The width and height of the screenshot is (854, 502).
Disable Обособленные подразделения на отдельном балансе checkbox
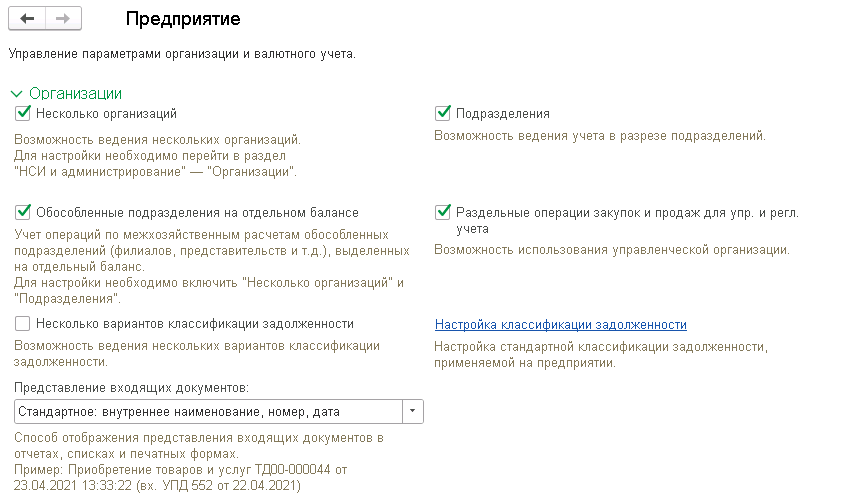pos(23,212)
